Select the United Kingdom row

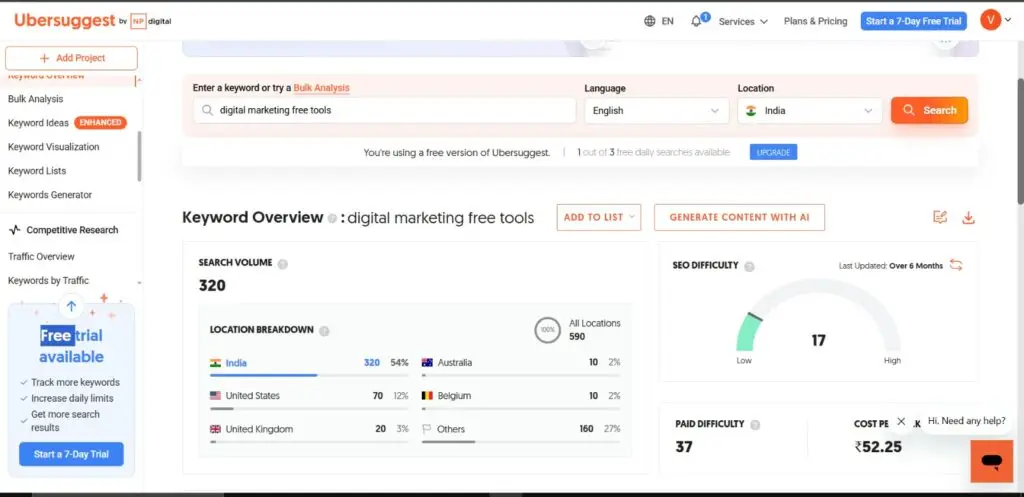pos(309,429)
